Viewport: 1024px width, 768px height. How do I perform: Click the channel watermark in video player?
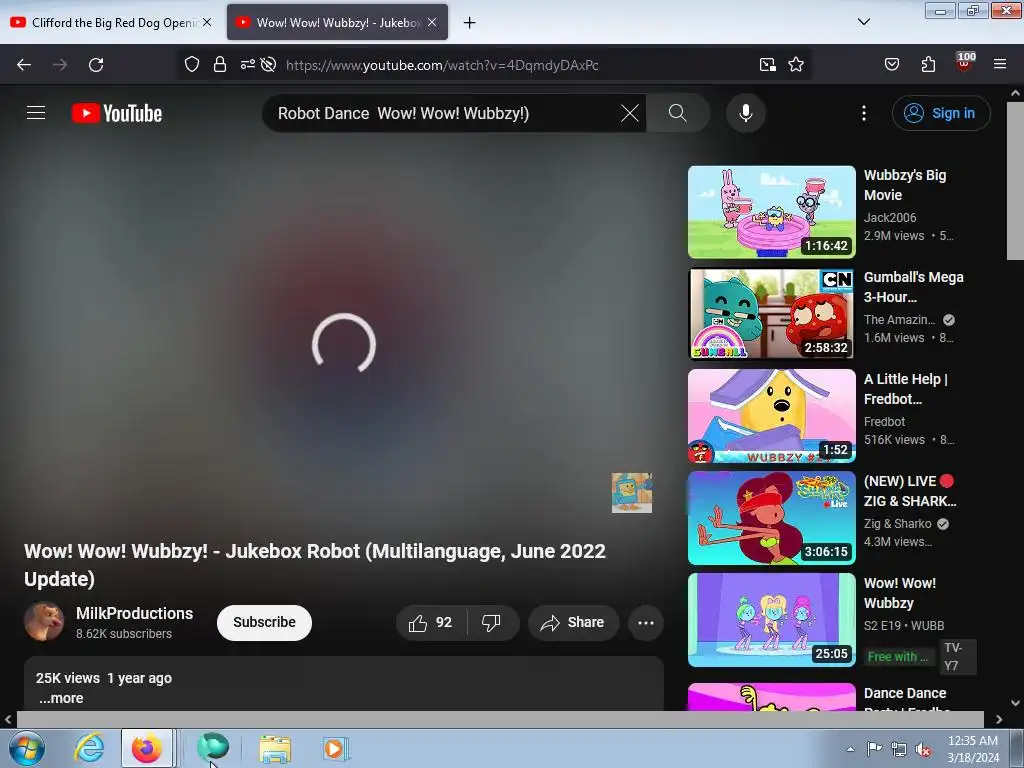632,493
